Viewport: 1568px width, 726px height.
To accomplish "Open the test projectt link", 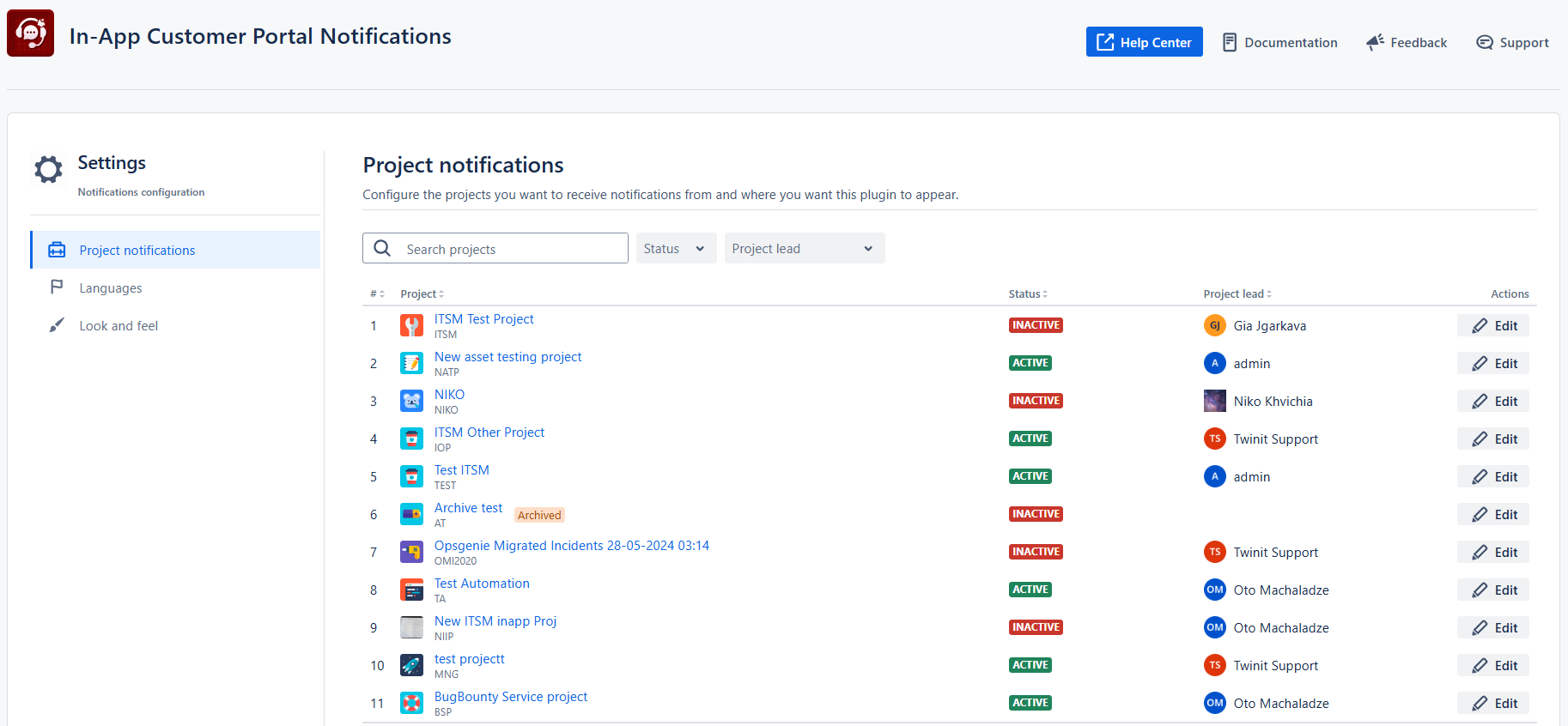I will (470, 659).
